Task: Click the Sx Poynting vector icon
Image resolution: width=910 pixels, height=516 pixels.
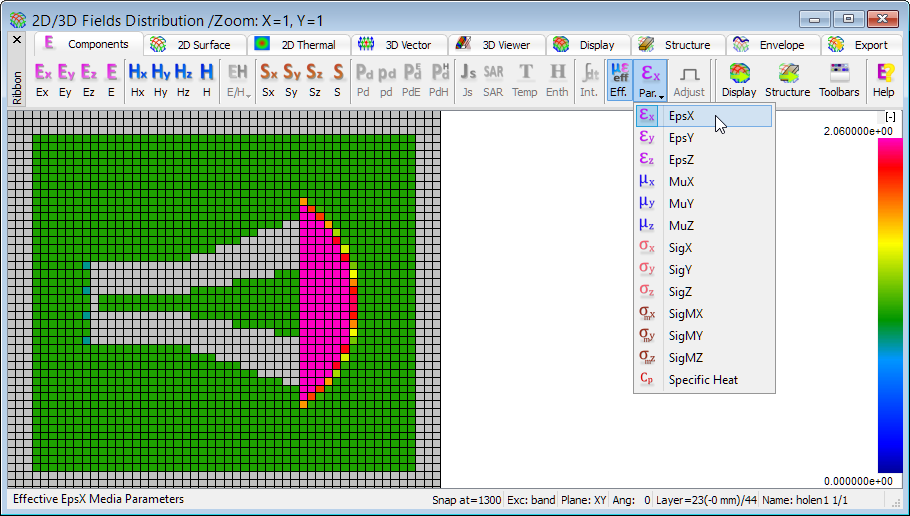Action: [x=268, y=79]
